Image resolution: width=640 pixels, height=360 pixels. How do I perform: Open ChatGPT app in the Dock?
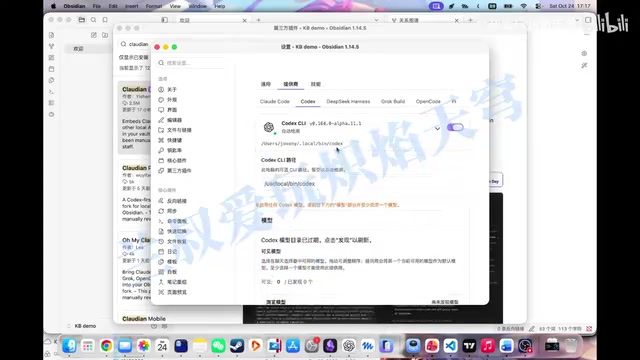tap(349, 346)
